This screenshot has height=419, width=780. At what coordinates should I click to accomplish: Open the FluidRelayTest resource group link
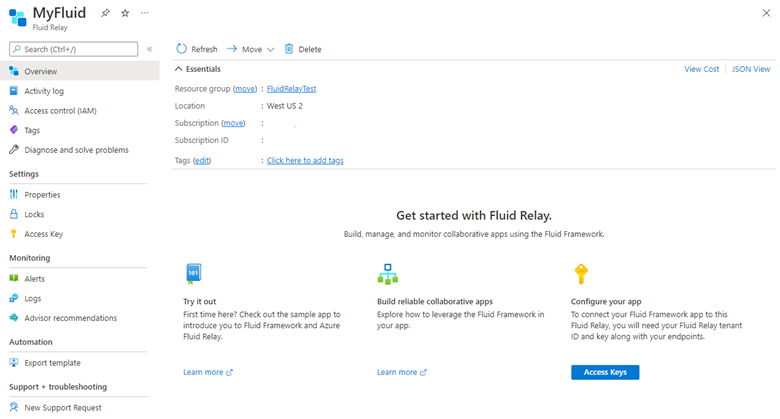292,89
